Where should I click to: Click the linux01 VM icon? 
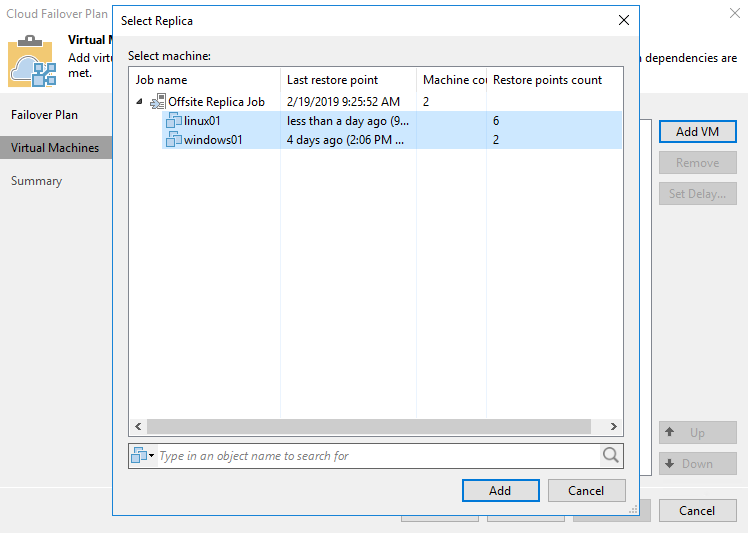click(x=174, y=121)
